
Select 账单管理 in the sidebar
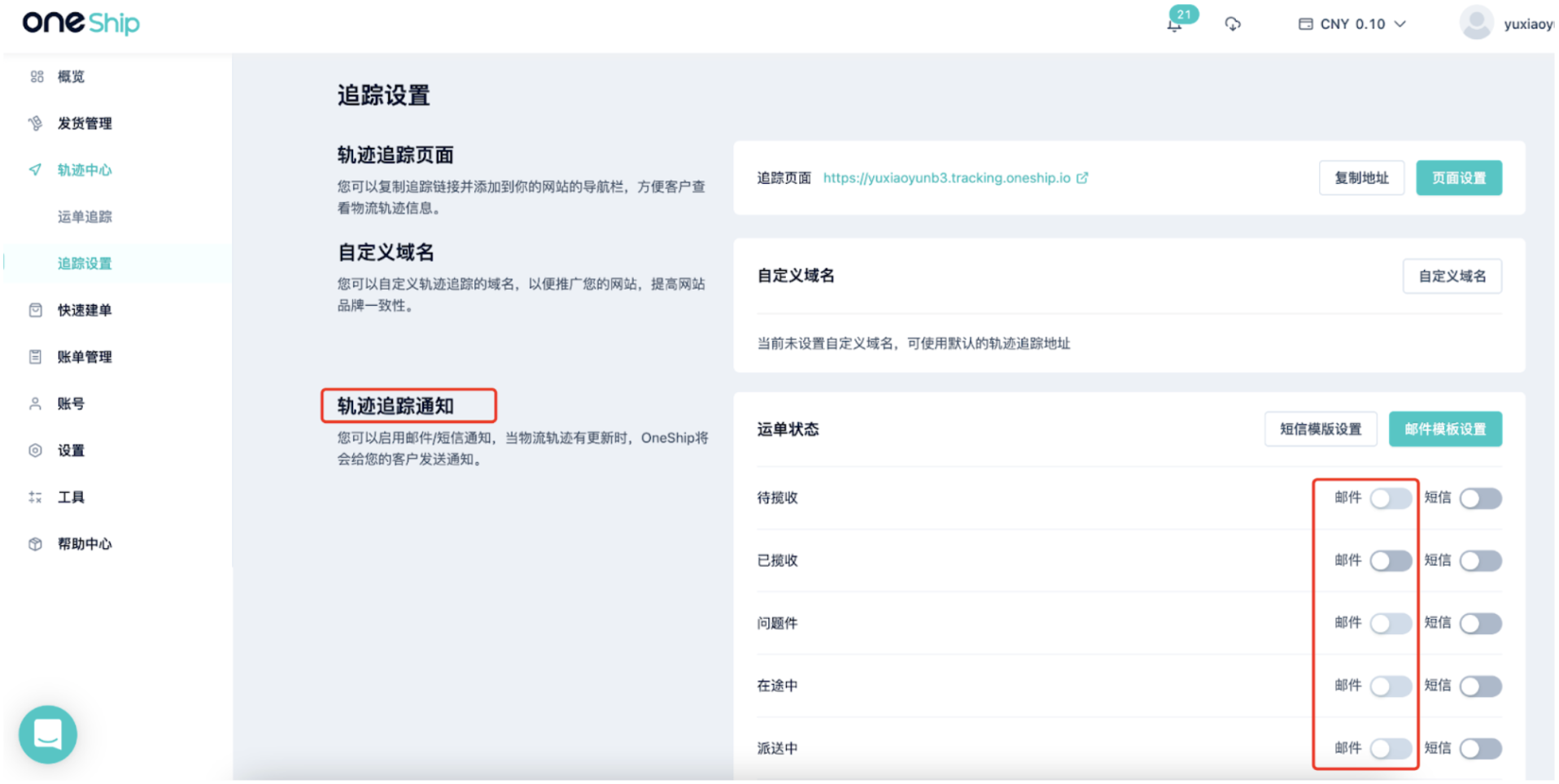click(85, 357)
